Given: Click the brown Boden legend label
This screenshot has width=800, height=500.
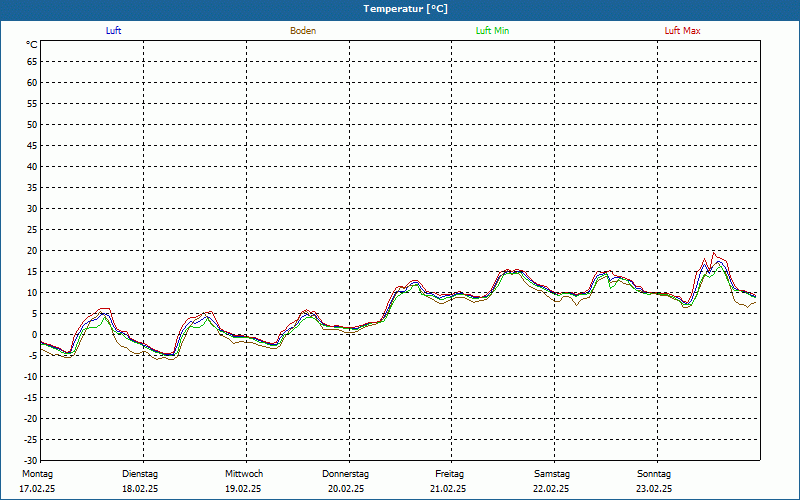Looking at the screenshot, I should point(303,31).
